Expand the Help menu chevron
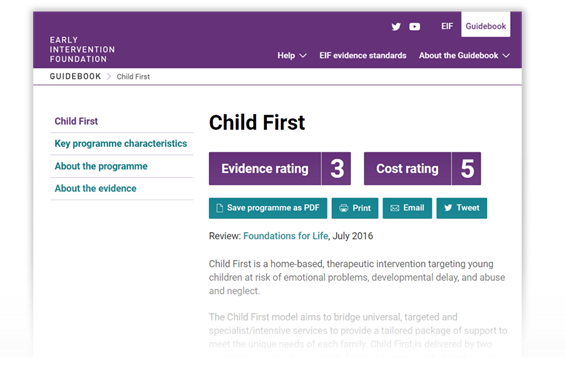Screen dimensions: 565x368 [x=303, y=56]
